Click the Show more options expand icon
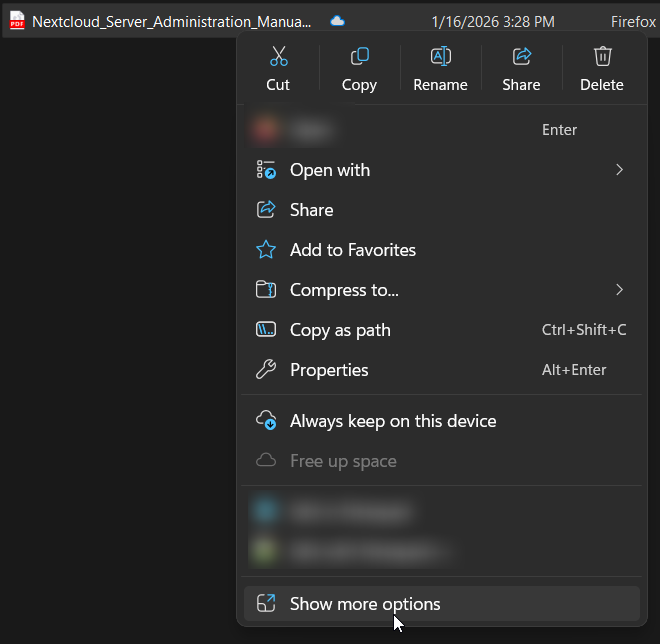The image size is (660, 644). (266, 603)
